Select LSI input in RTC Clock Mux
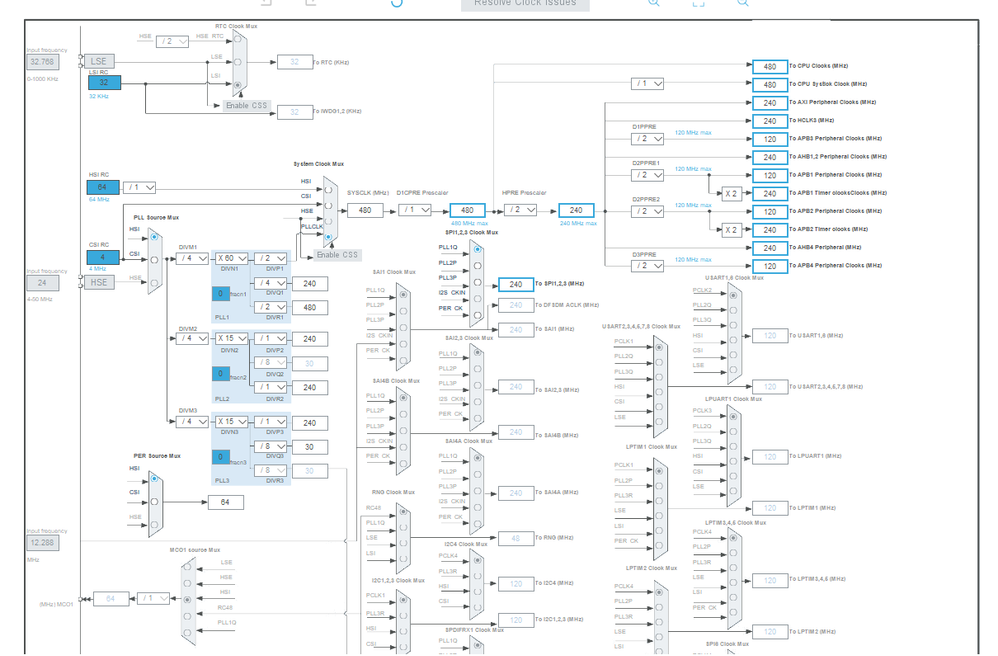This screenshot has height=656, width=998. 237,85
